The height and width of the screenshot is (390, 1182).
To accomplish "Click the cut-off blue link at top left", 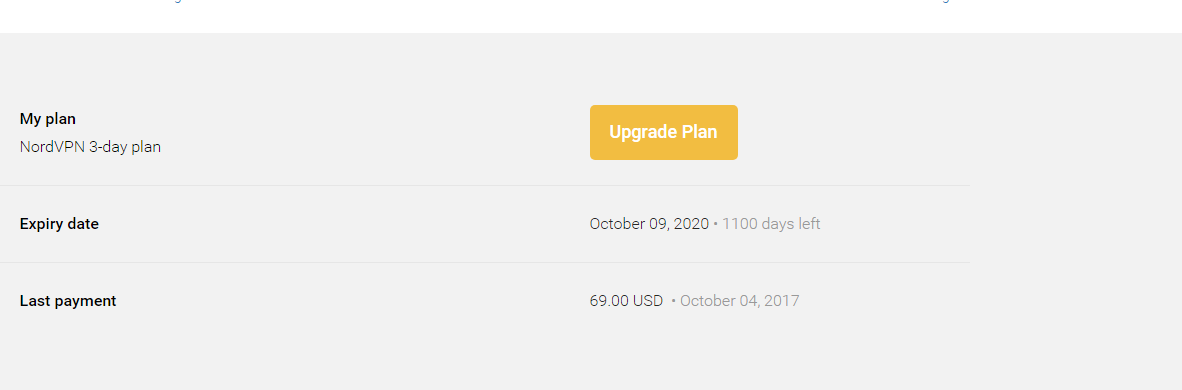I will coord(176,2).
